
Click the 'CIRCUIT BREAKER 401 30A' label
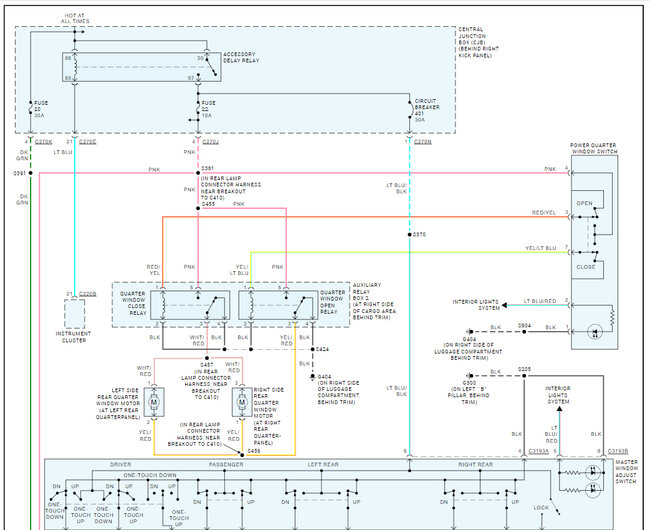427,110
